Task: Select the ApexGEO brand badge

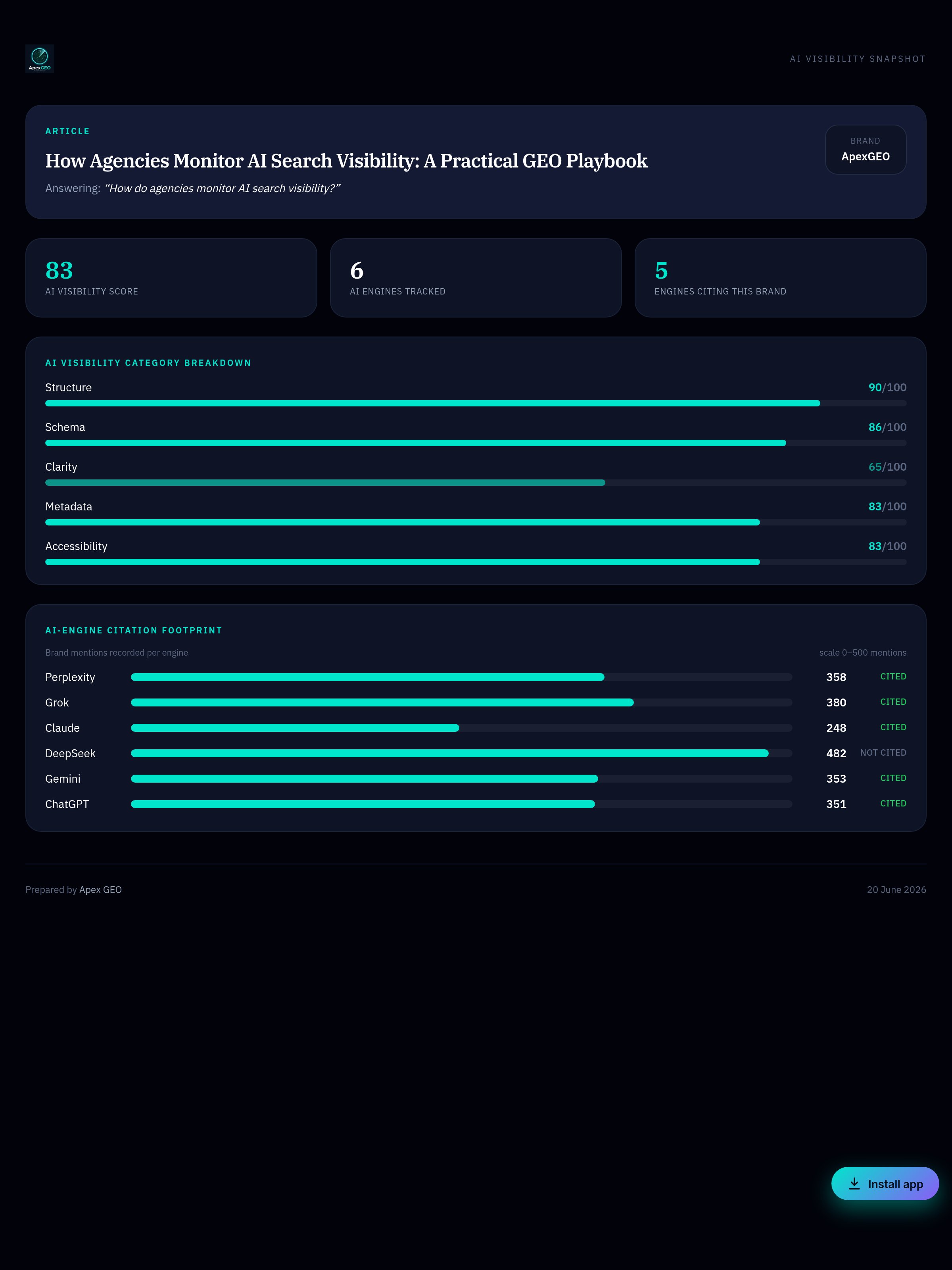Action: point(866,149)
